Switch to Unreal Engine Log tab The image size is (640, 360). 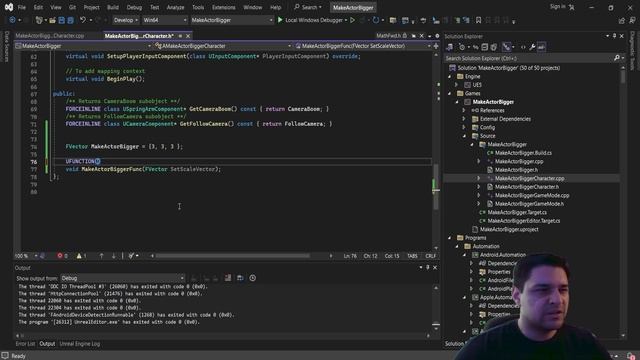[80, 344]
